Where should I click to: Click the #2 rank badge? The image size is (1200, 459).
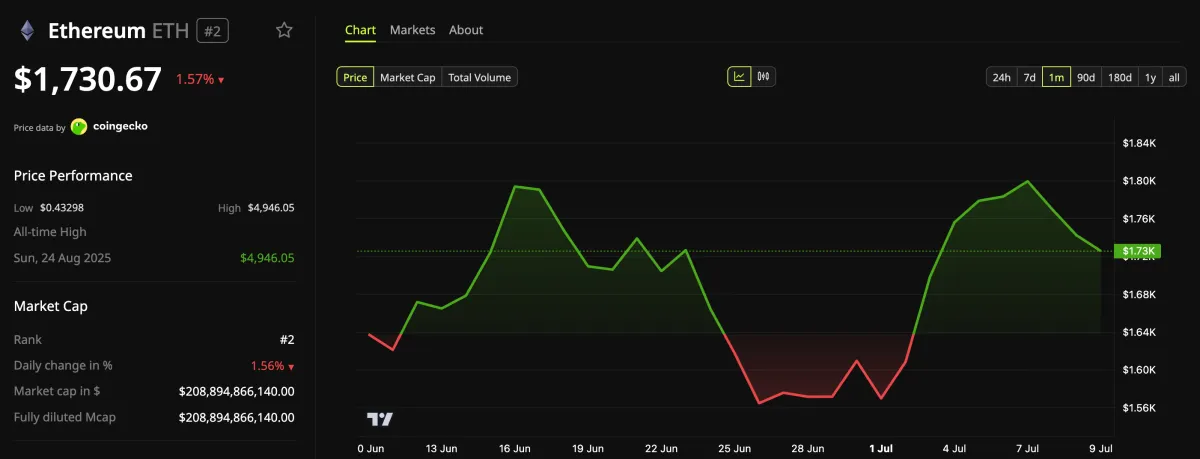tap(213, 31)
